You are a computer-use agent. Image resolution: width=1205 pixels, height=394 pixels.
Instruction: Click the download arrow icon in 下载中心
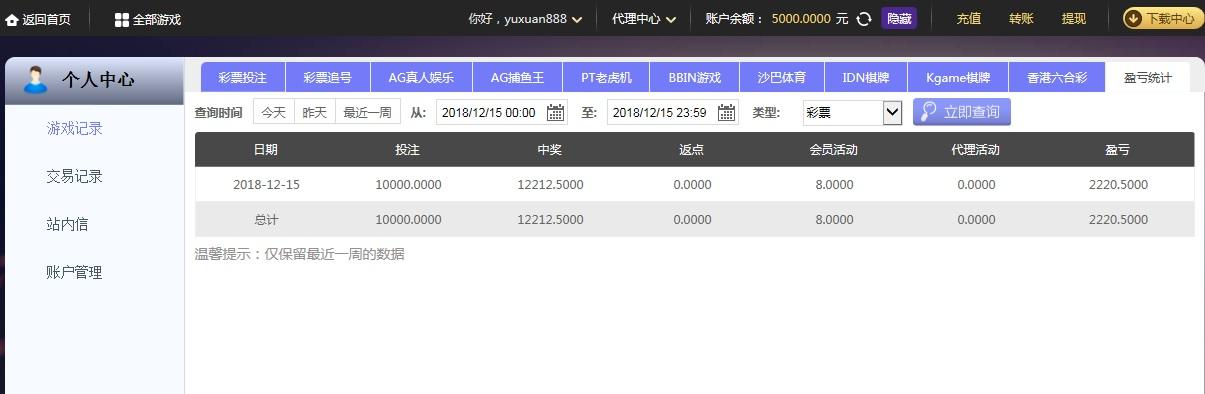coord(1134,18)
